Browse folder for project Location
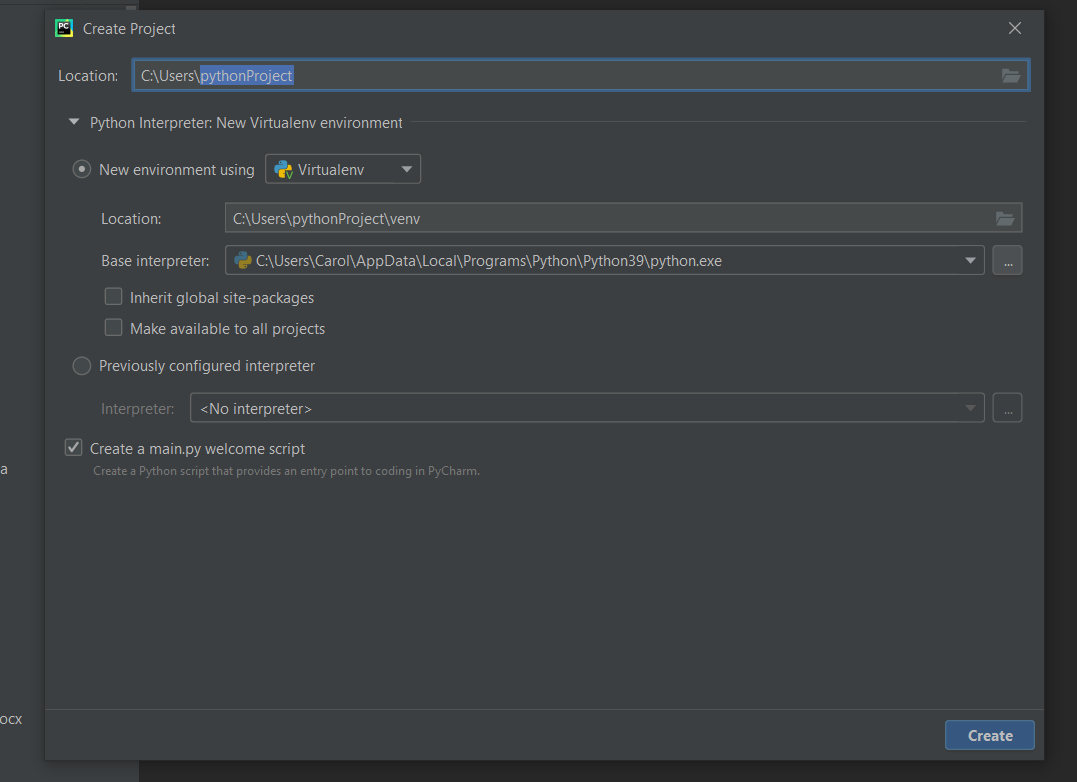1077x782 pixels. tap(1010, 76)
